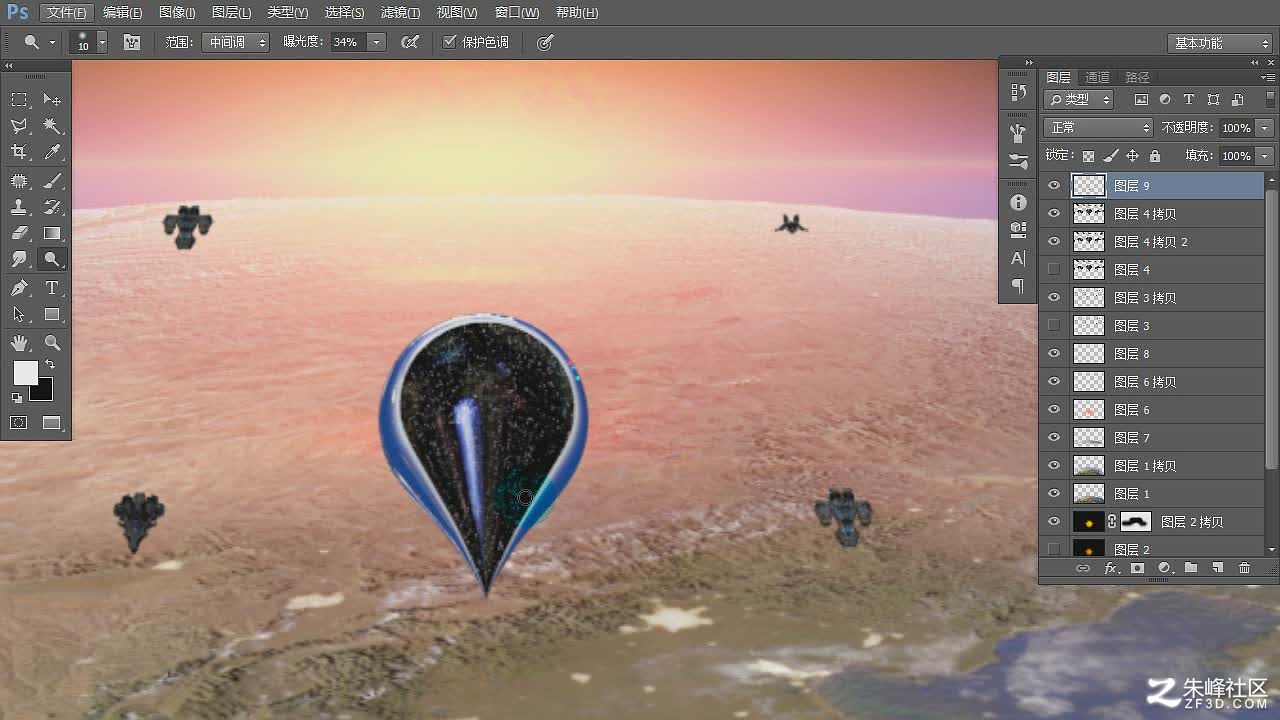This screenshot has width=1280, height=720.
Task: Select the Hand tool
Action: tap(19, 343)
